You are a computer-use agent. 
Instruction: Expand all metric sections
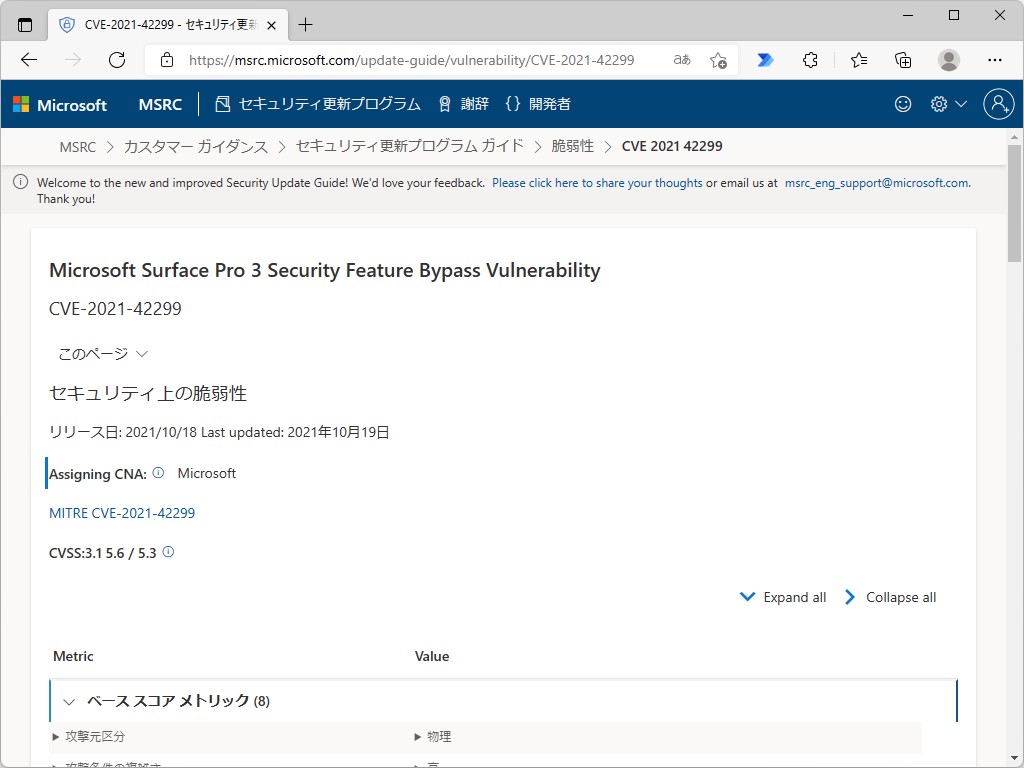[783, 597]
